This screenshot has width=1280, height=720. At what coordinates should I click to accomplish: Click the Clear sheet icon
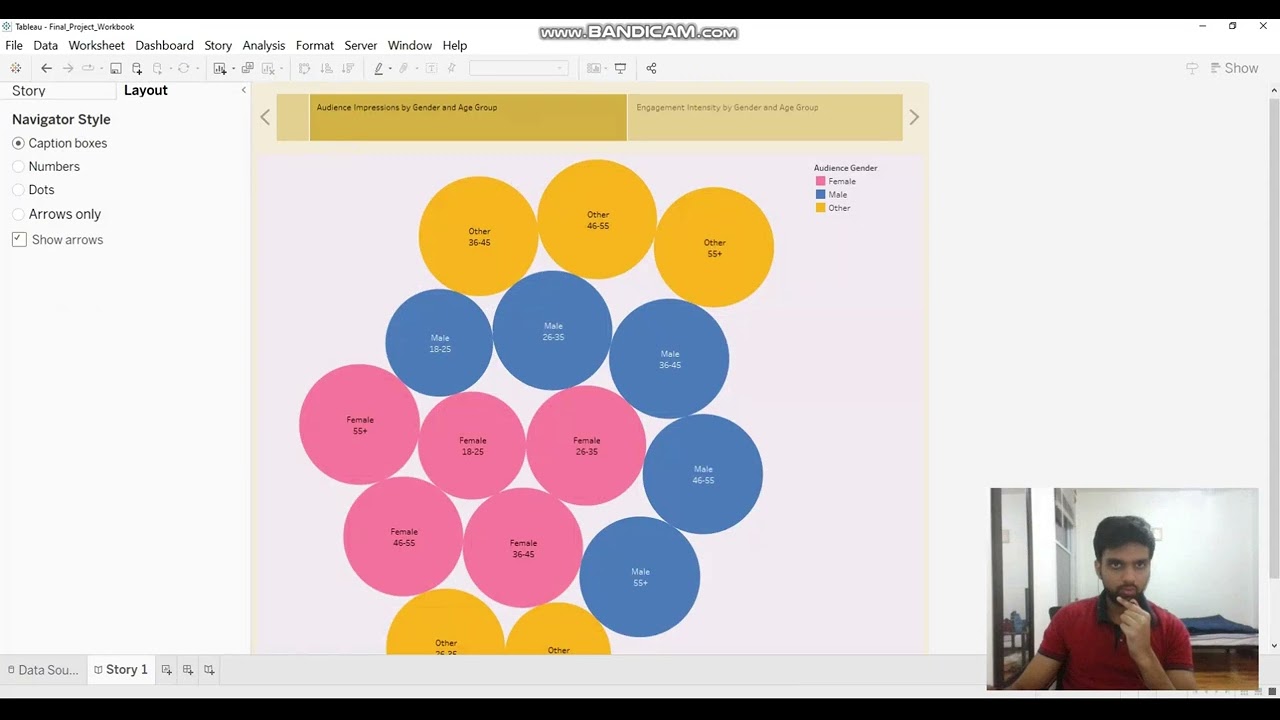tap(267, 68)
